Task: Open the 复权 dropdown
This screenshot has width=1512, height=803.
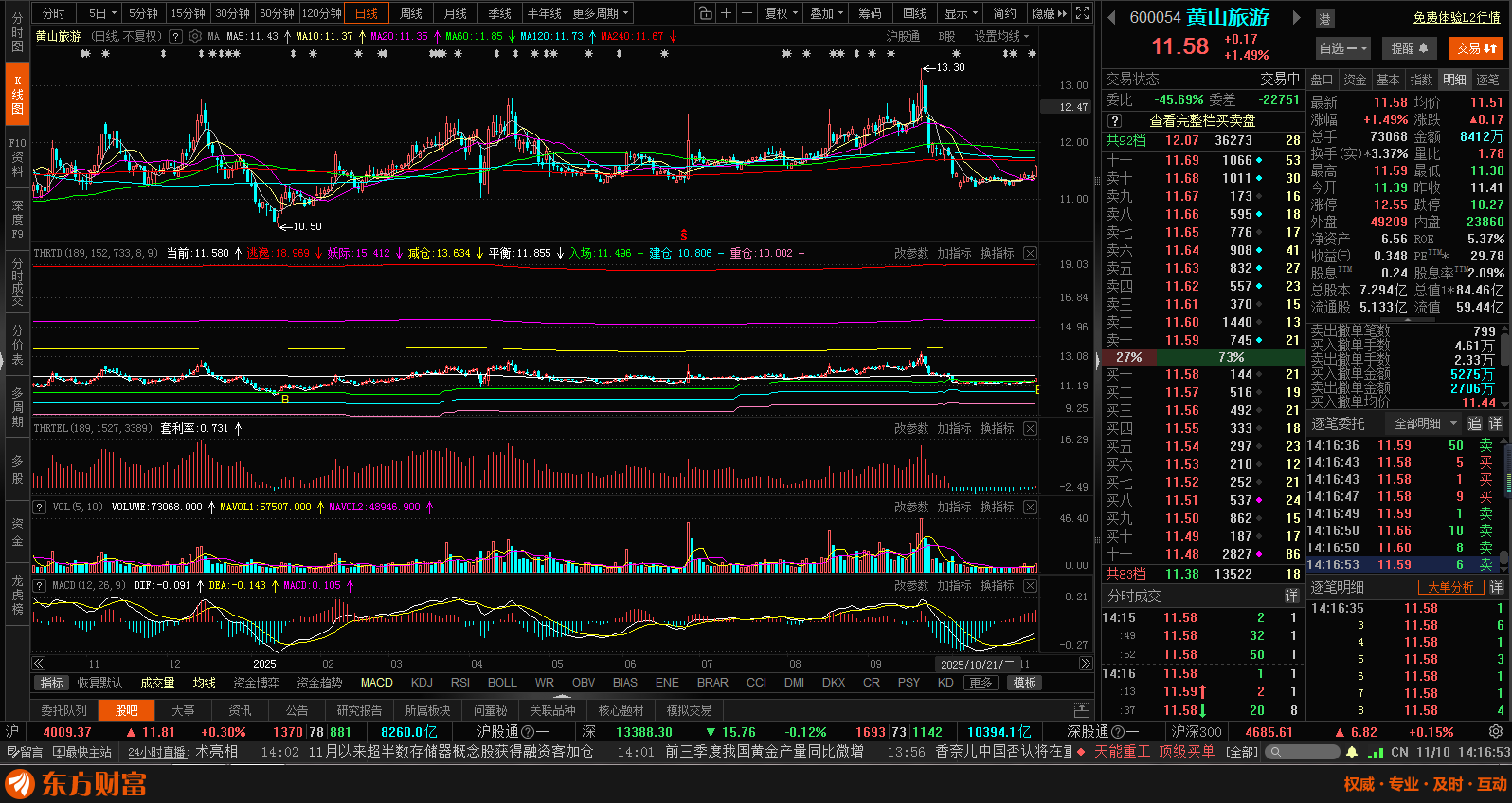Action: coord(783,13)
